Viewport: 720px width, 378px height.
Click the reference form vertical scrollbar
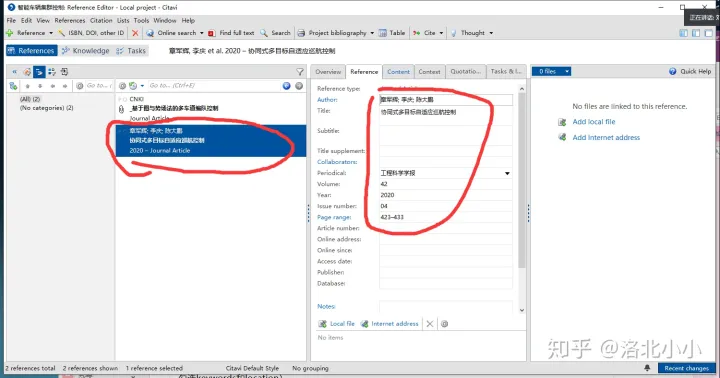[522, 181]
